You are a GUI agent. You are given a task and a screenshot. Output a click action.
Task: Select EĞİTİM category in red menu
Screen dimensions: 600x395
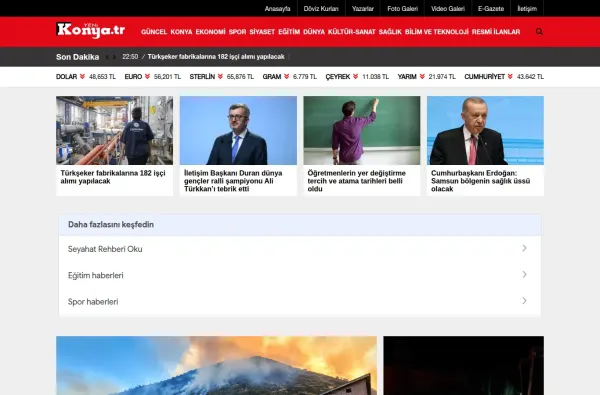pos(289,32)
